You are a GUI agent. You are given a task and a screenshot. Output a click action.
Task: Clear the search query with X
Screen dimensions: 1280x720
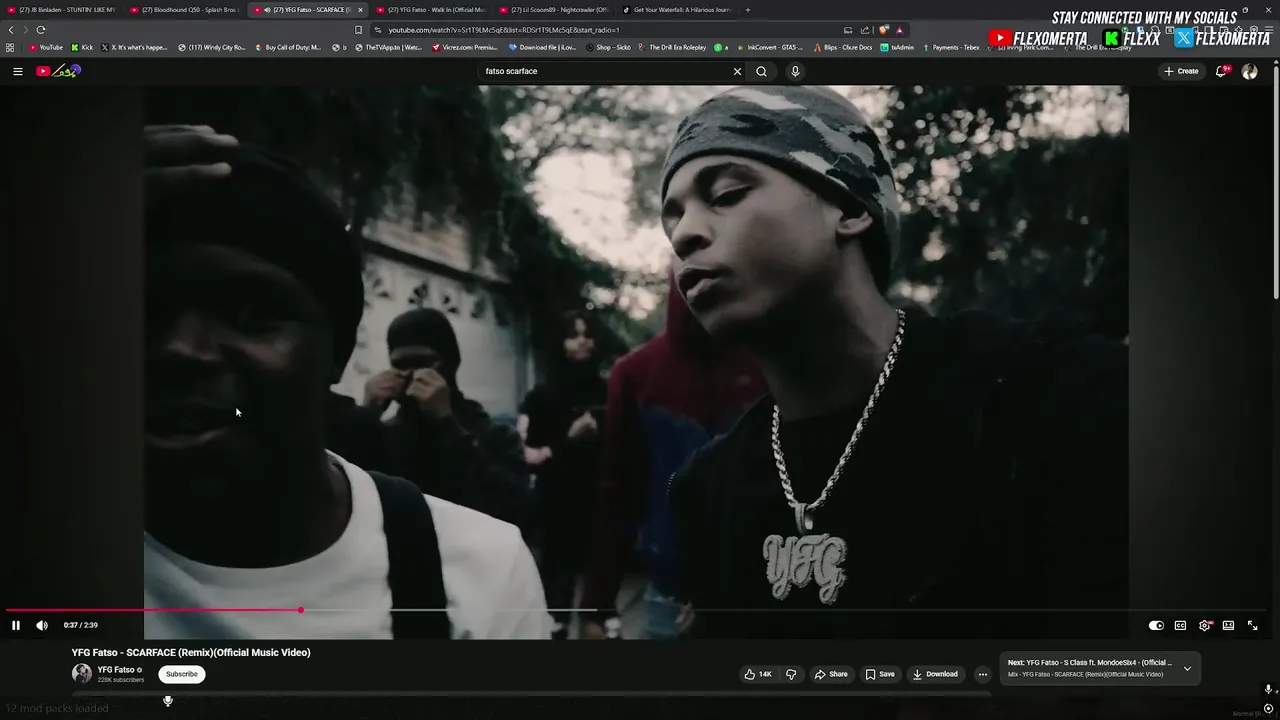[737, 71]
